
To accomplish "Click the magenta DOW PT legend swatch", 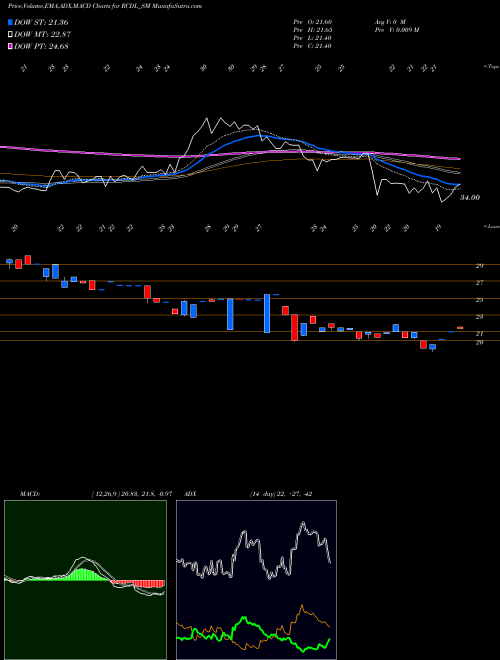I will (x=10, y=46).
